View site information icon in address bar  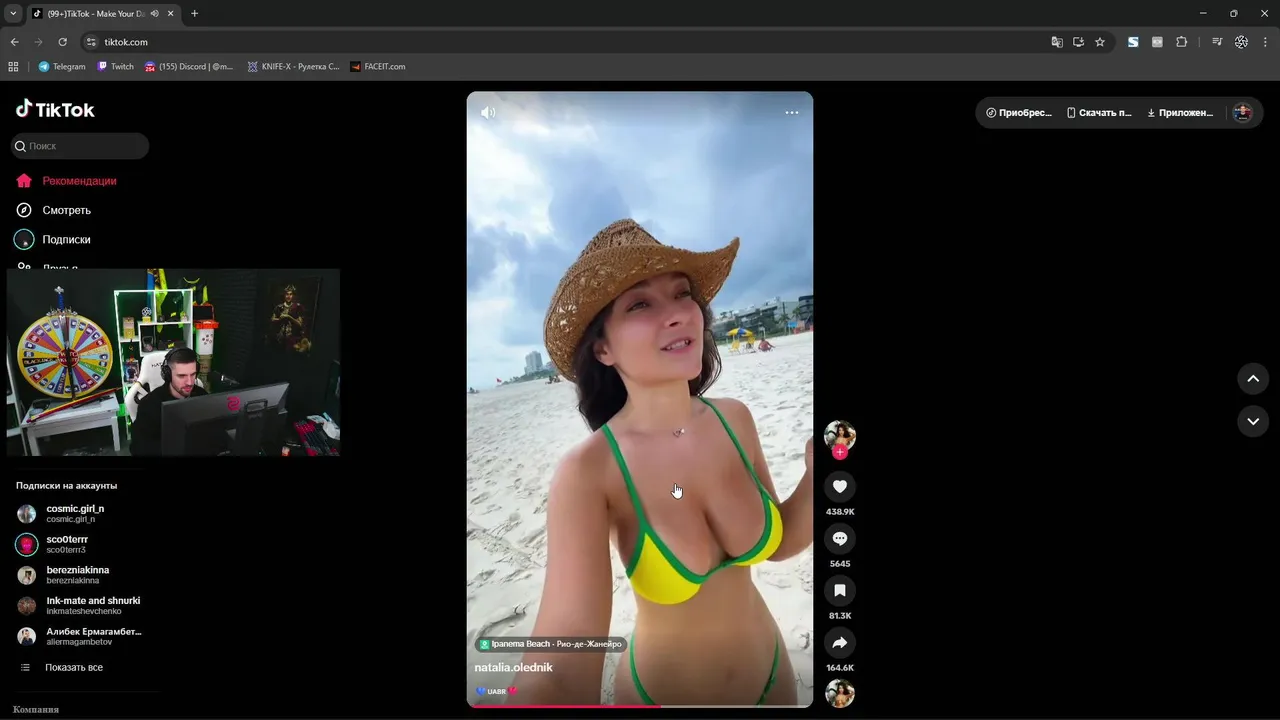click(x=91, y=42)
